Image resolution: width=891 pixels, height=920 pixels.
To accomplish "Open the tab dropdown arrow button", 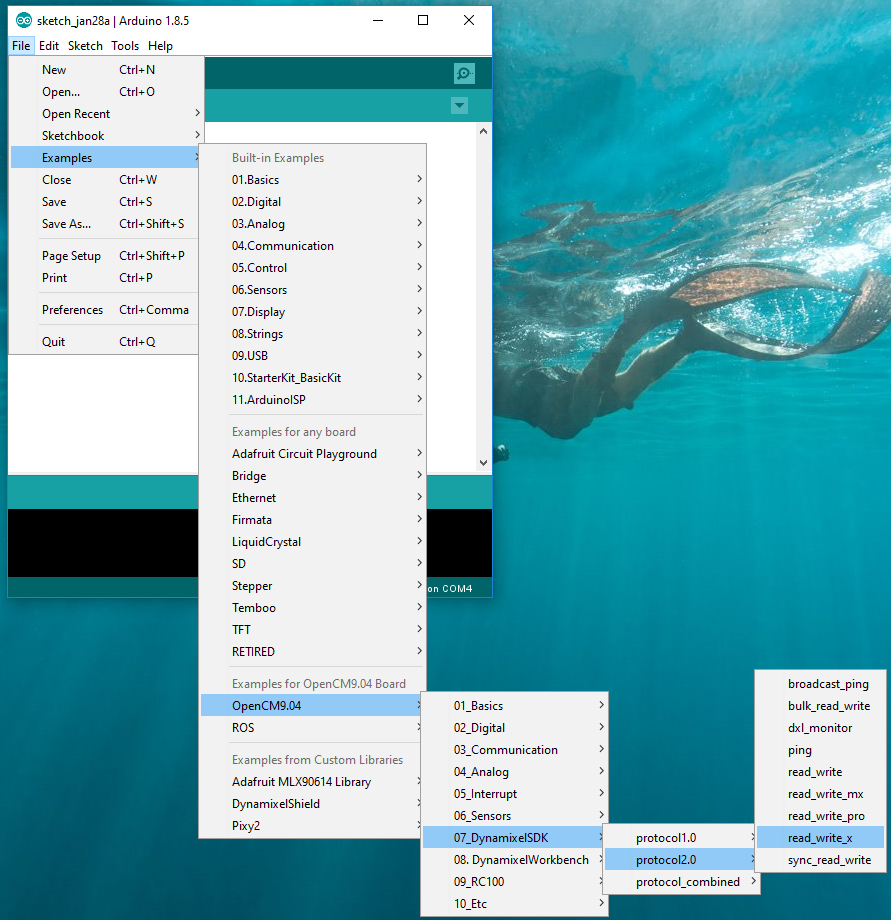I will tap(459, 106).
